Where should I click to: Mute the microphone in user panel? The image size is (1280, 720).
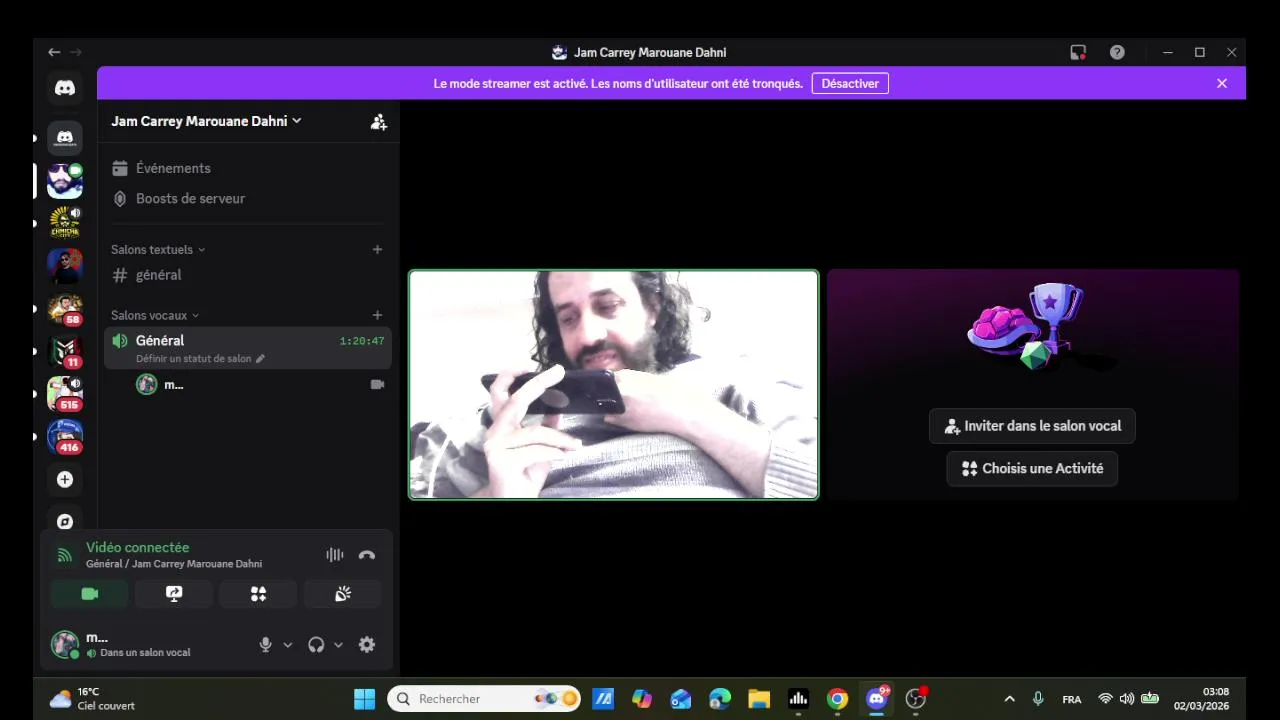[265, 645]
